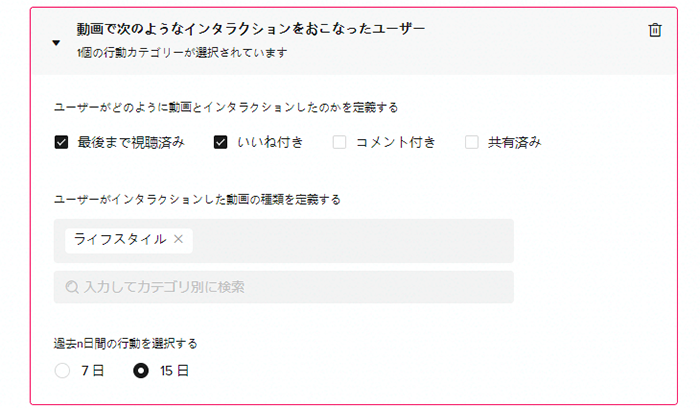Screen dimensions: 700x408
Task: Click the 15 日 label text
Action: pyautogui.click(x=174, y=371)
